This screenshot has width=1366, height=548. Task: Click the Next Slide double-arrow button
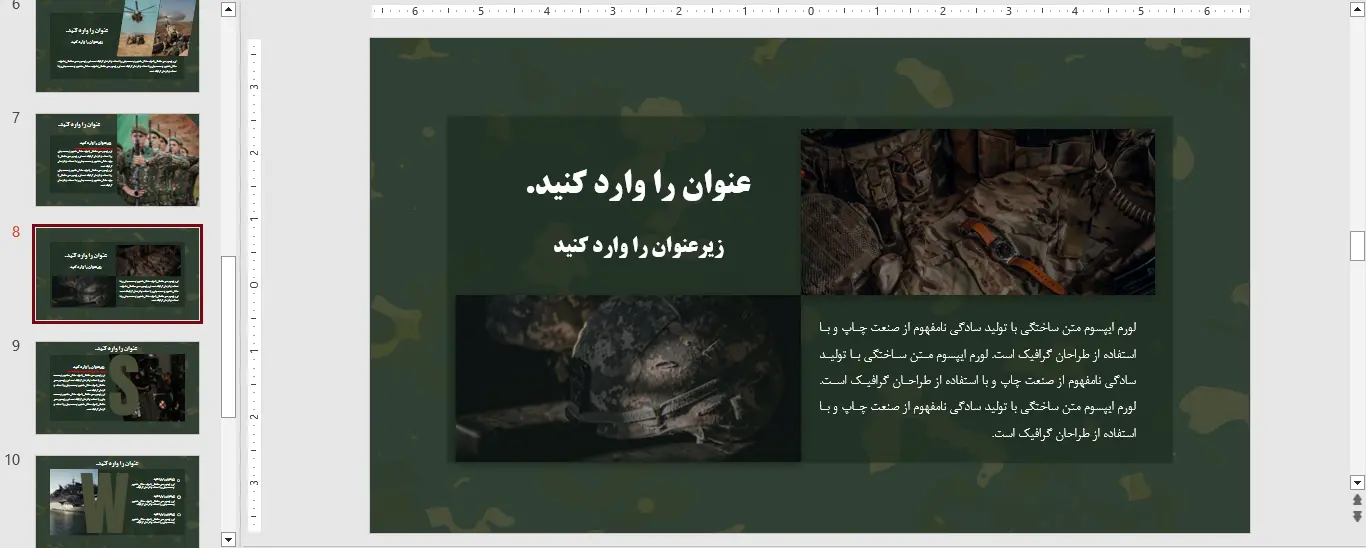point(1357,516)
